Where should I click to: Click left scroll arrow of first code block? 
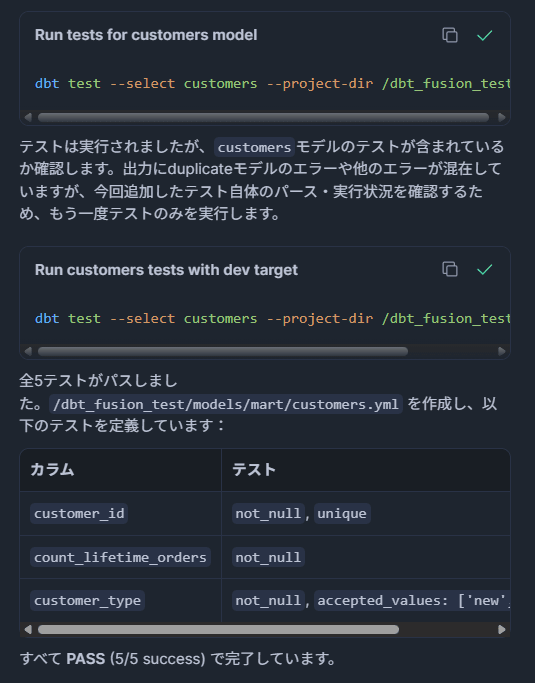[28, 117]
